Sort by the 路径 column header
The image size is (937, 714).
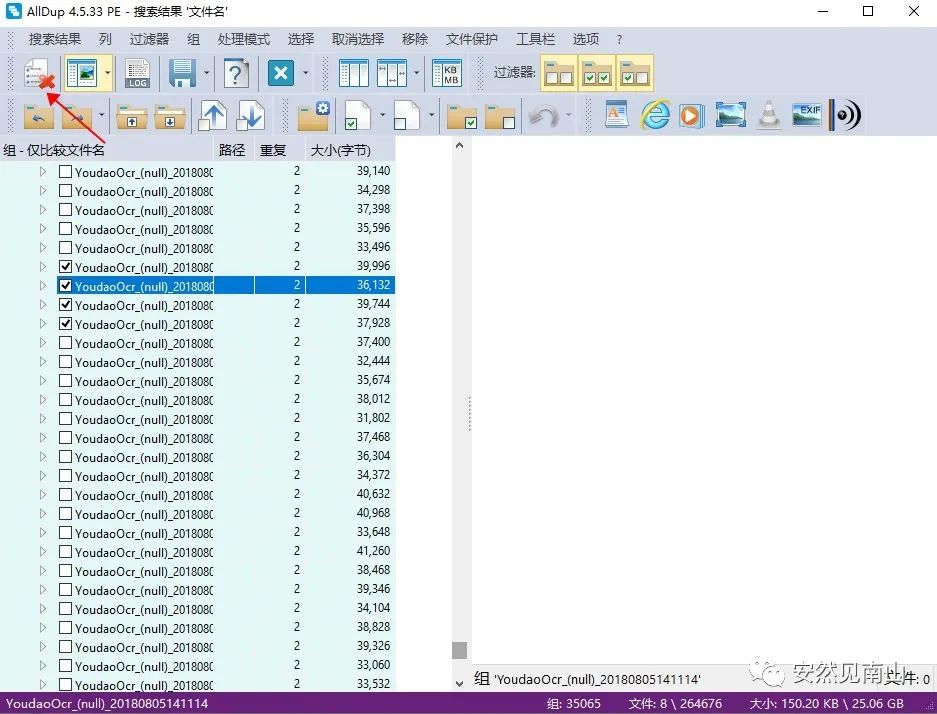pos(234,150)
